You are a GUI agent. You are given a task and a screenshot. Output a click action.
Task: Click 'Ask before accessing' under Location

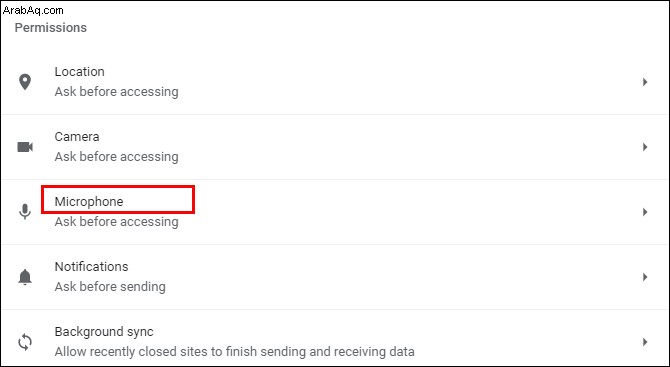click(x=116, y=92)
